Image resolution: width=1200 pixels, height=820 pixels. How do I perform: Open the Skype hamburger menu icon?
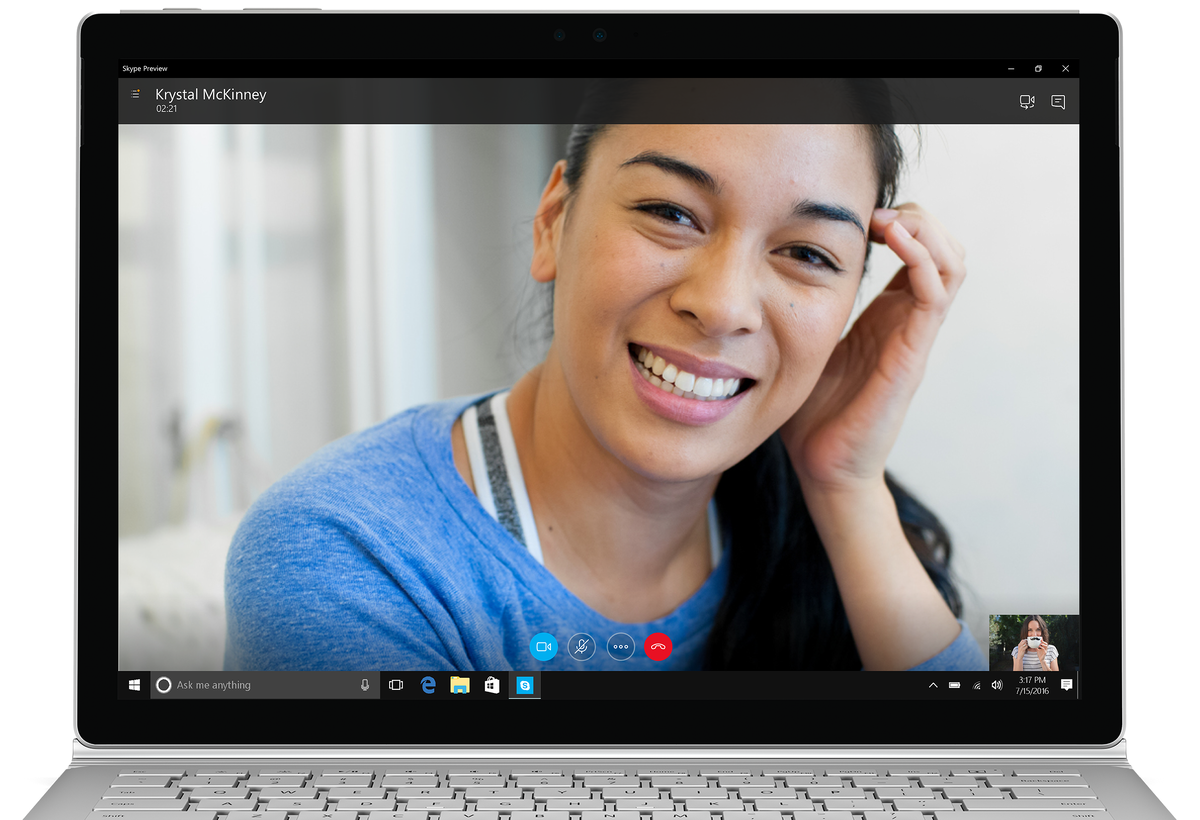(135, 94)
